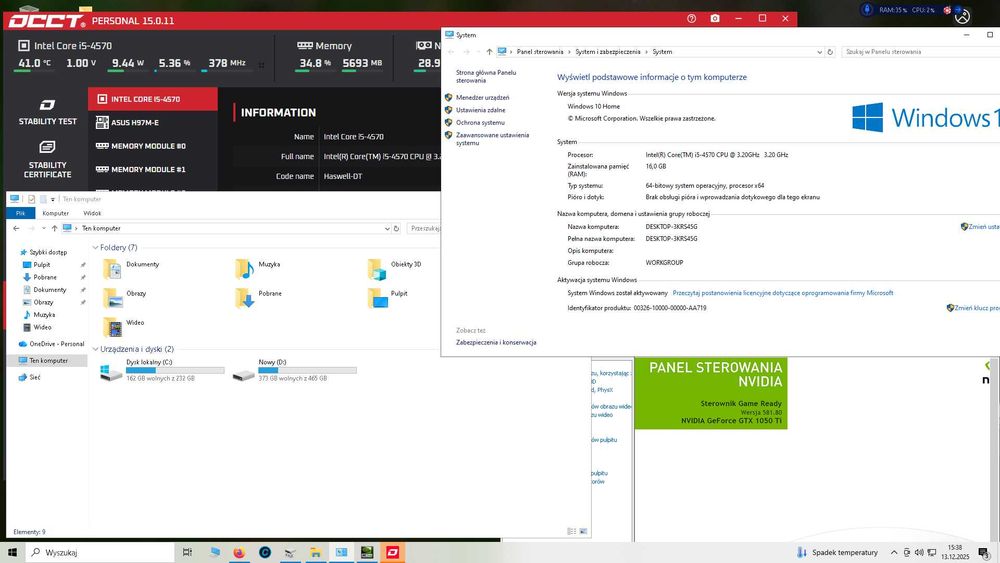Open the Windows Start menu

[12, 552]
